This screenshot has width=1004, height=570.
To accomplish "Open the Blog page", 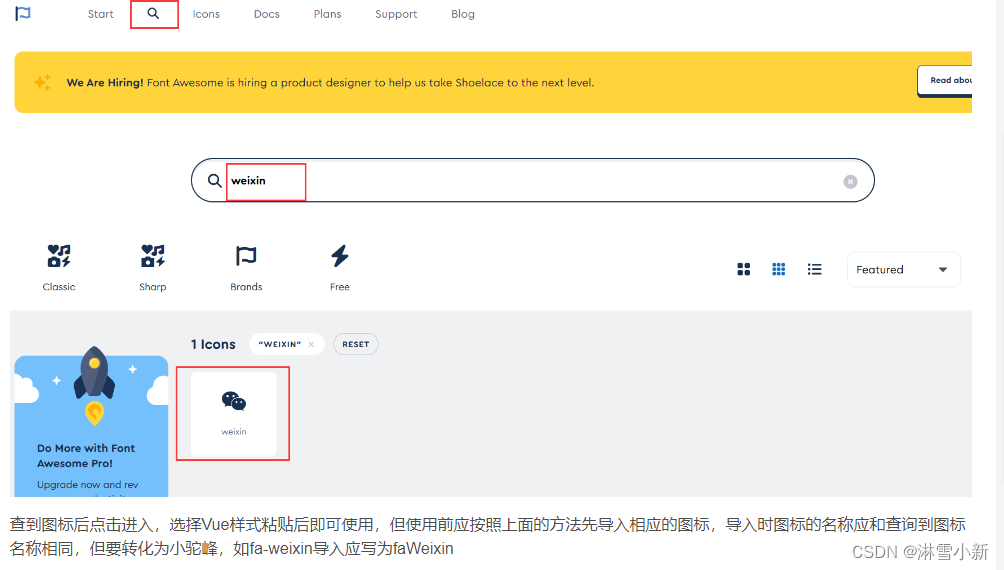I will pos(463,14).
